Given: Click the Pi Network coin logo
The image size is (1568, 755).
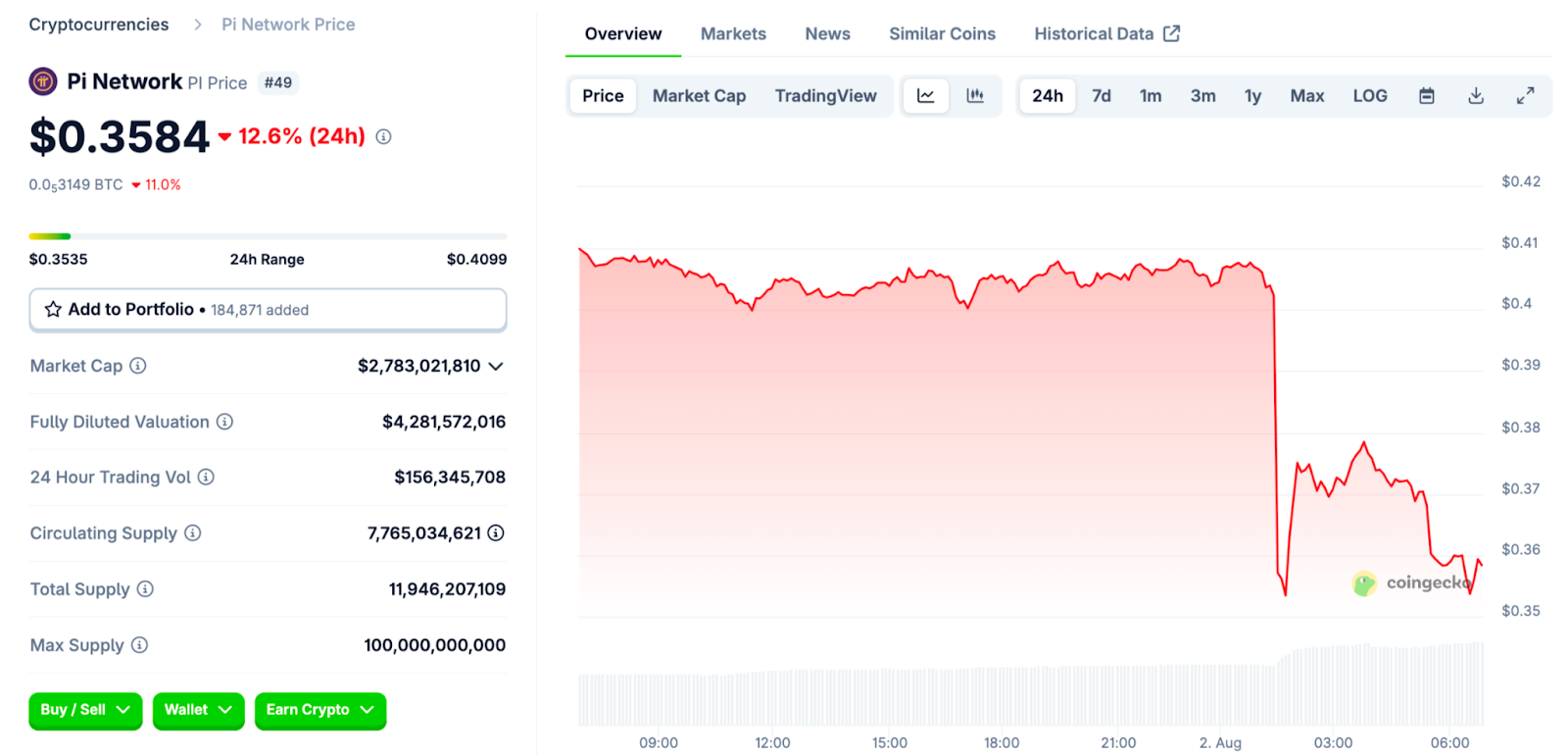Looking at the screenshot, I should click(x=42, y=81).
